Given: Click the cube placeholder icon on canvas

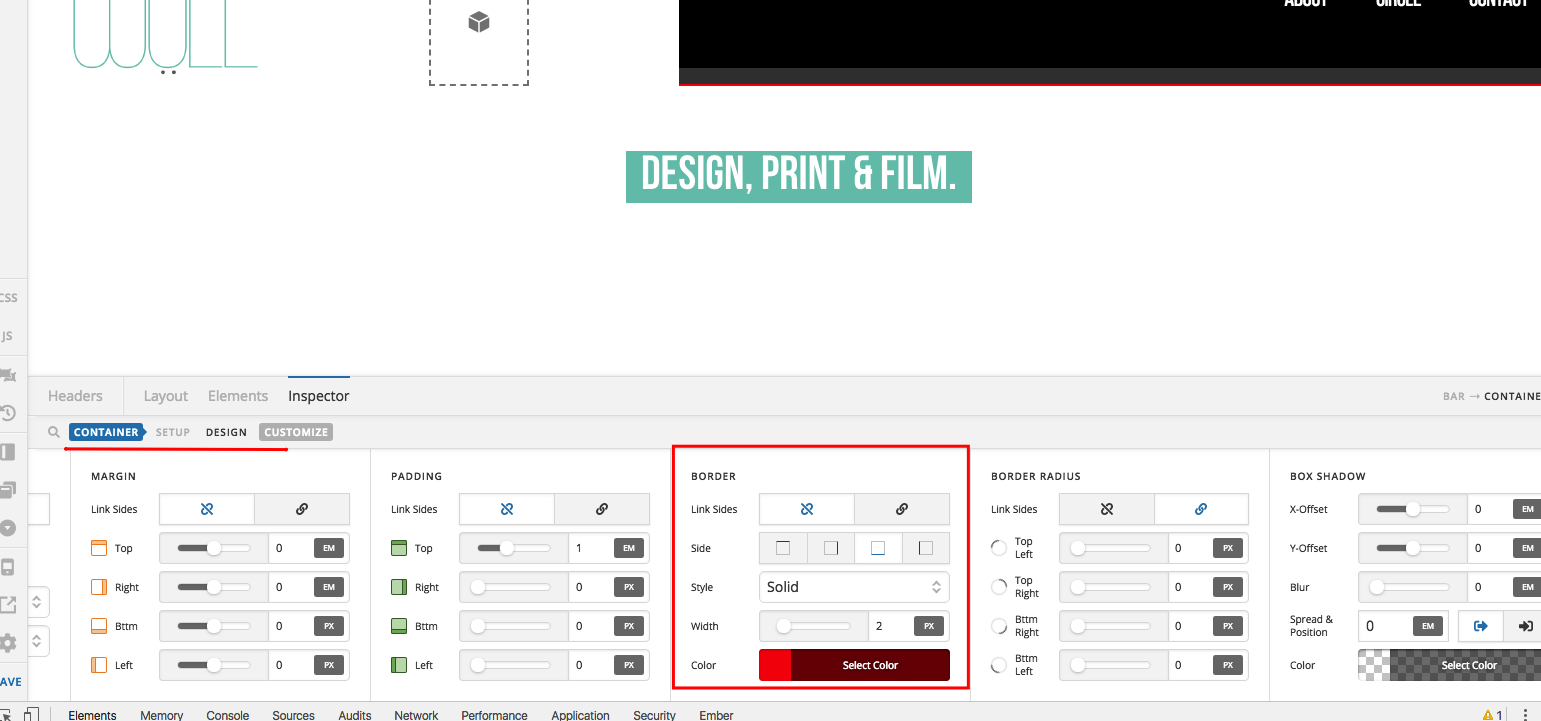Looking at the screenshot, I should 479,22.
